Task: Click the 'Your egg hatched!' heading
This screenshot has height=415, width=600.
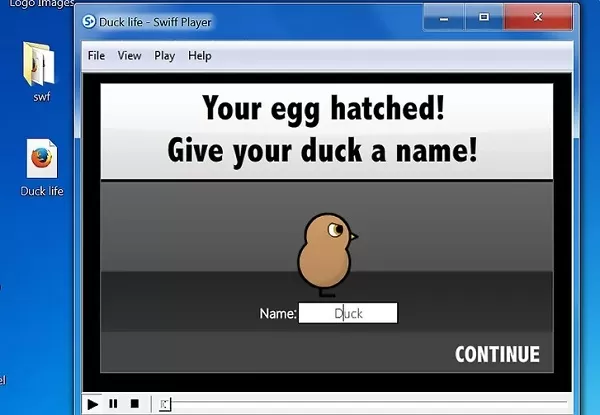Action: click(x=324, y=109)
